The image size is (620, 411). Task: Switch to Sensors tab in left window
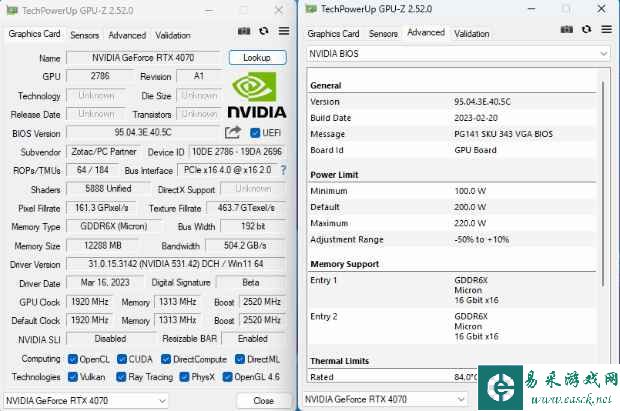click(x=85, y=35)
